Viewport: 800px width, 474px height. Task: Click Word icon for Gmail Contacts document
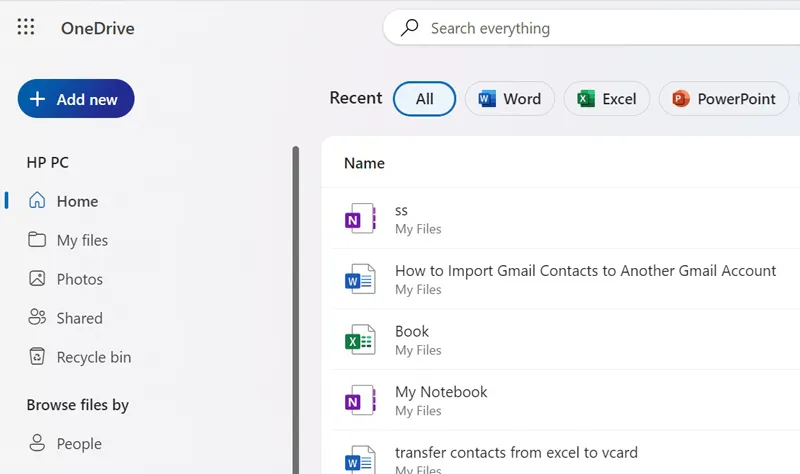(x=360, y=279)
